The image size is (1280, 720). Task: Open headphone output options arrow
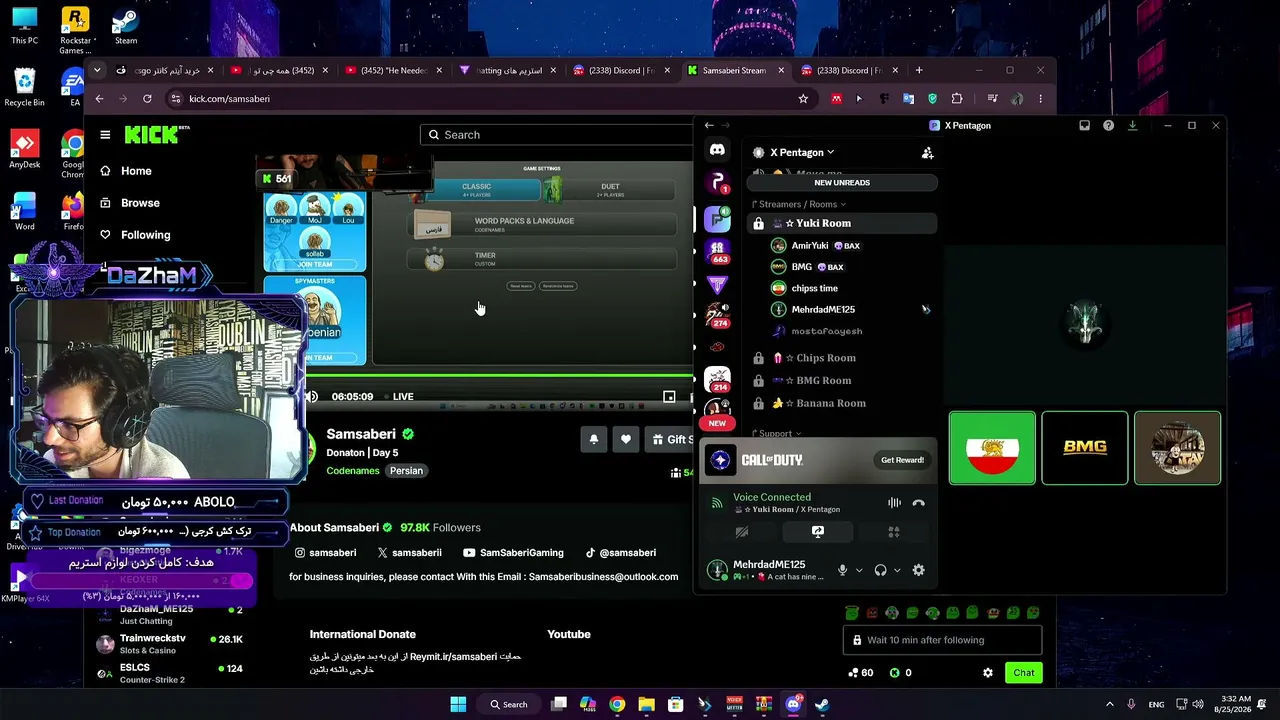tap(896, 570)
